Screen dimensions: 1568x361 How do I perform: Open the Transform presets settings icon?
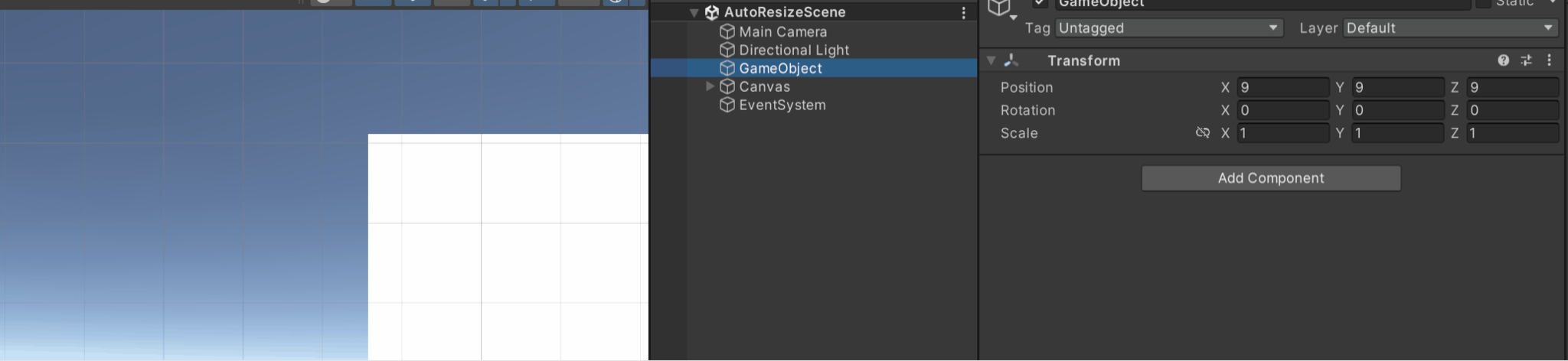(1526, 60)
